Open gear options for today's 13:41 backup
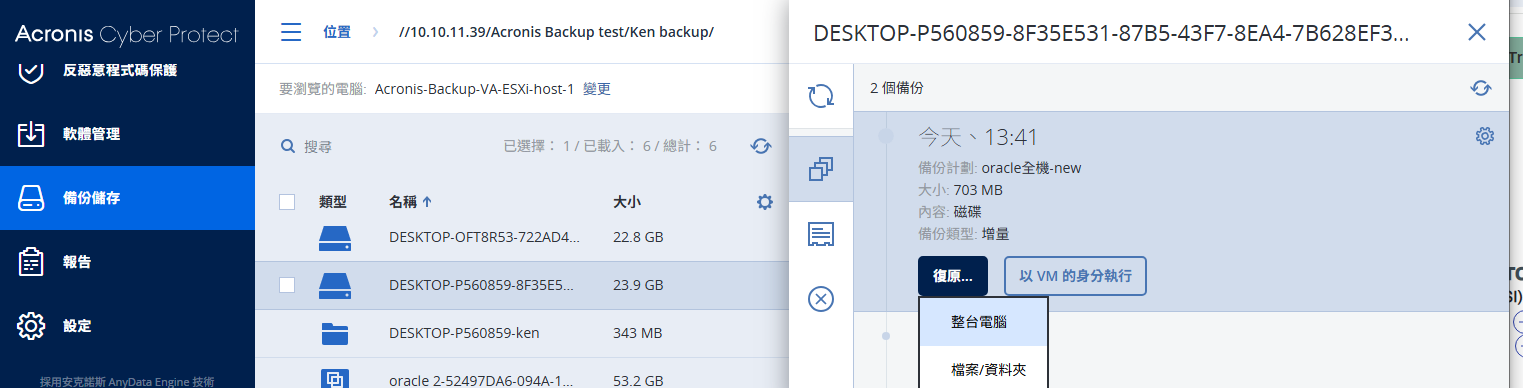 click(1485, 136)
